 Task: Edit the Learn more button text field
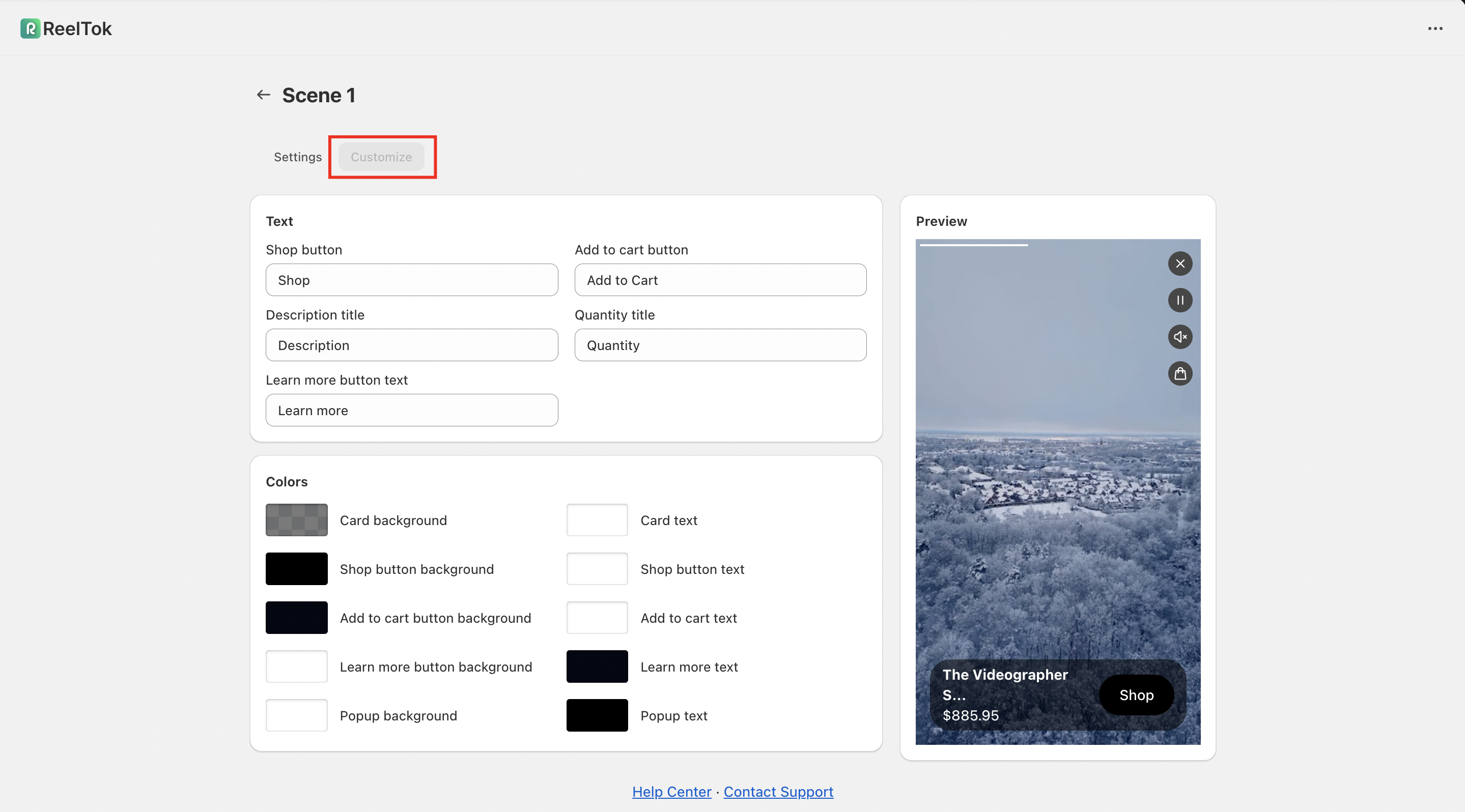point(412,410)
